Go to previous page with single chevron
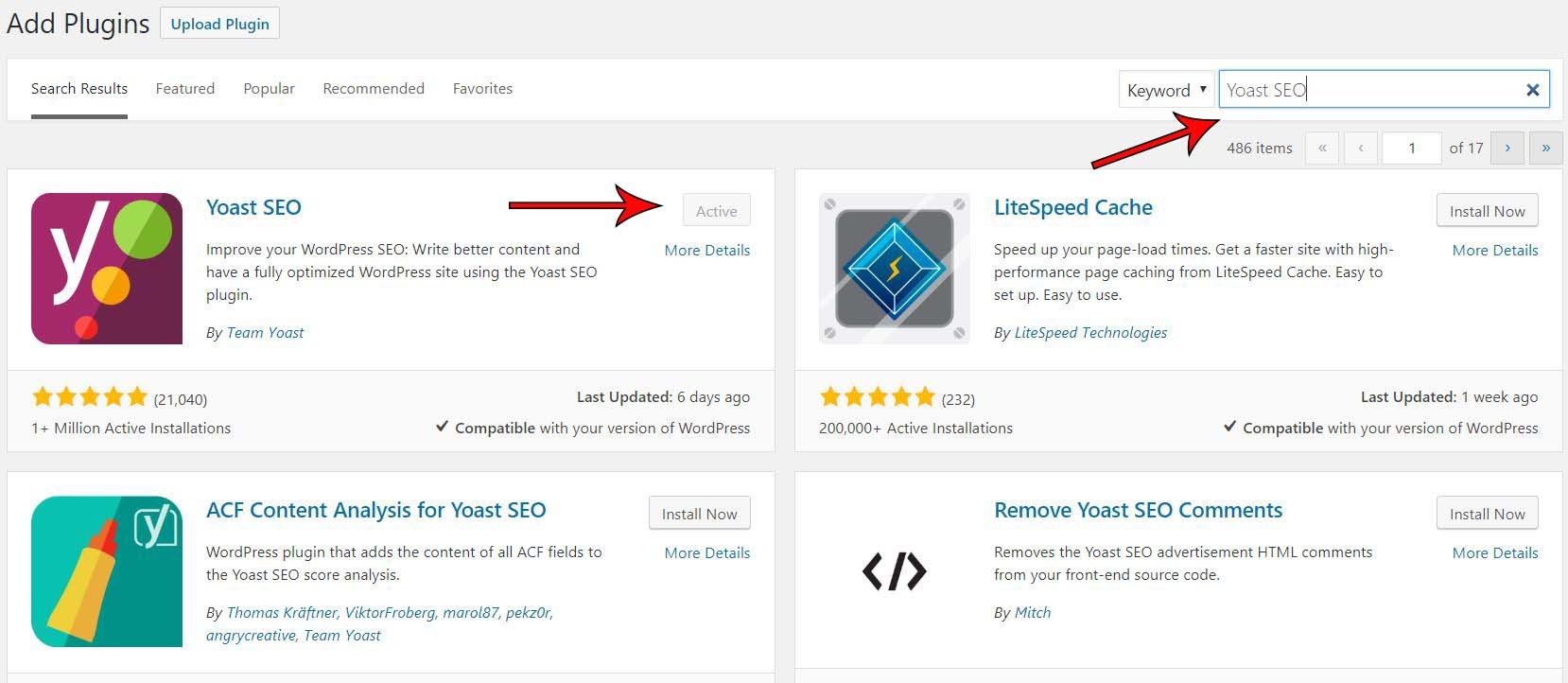Image resolution: width=1568 pixels, height=683 pixels. 1361,148
